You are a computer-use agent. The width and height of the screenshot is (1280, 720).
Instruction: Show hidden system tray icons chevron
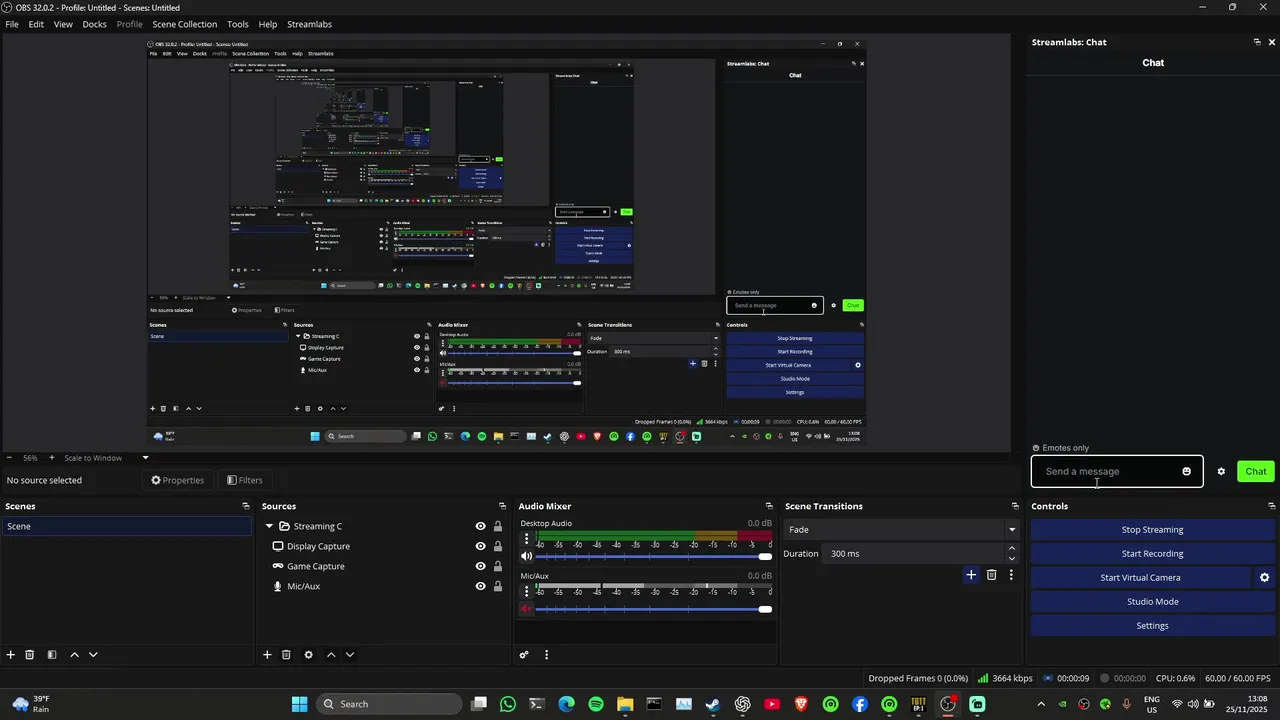(1041, 704)
